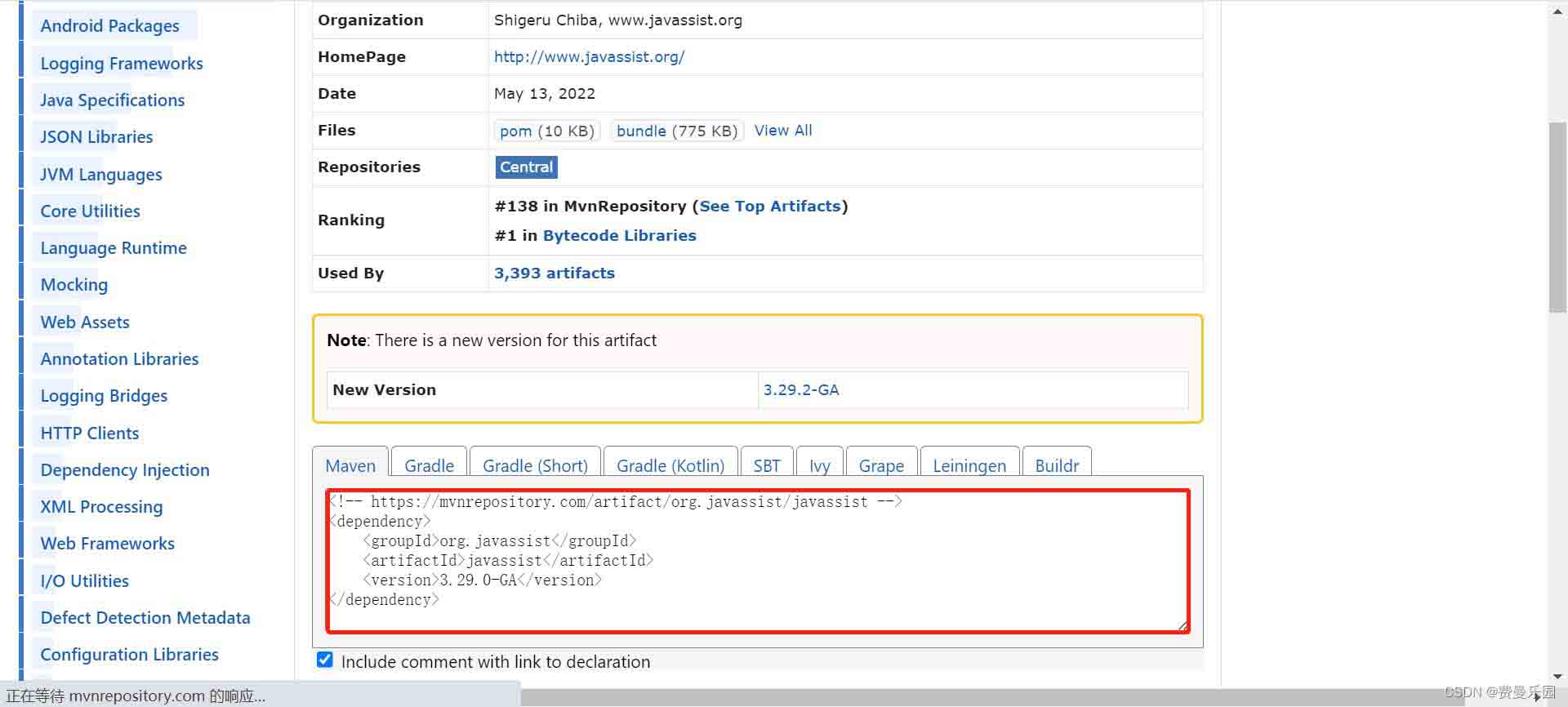Toggle Include comment with link checkbox
The height and width of the screenshot is (707, 1568).
pos(325,660)
